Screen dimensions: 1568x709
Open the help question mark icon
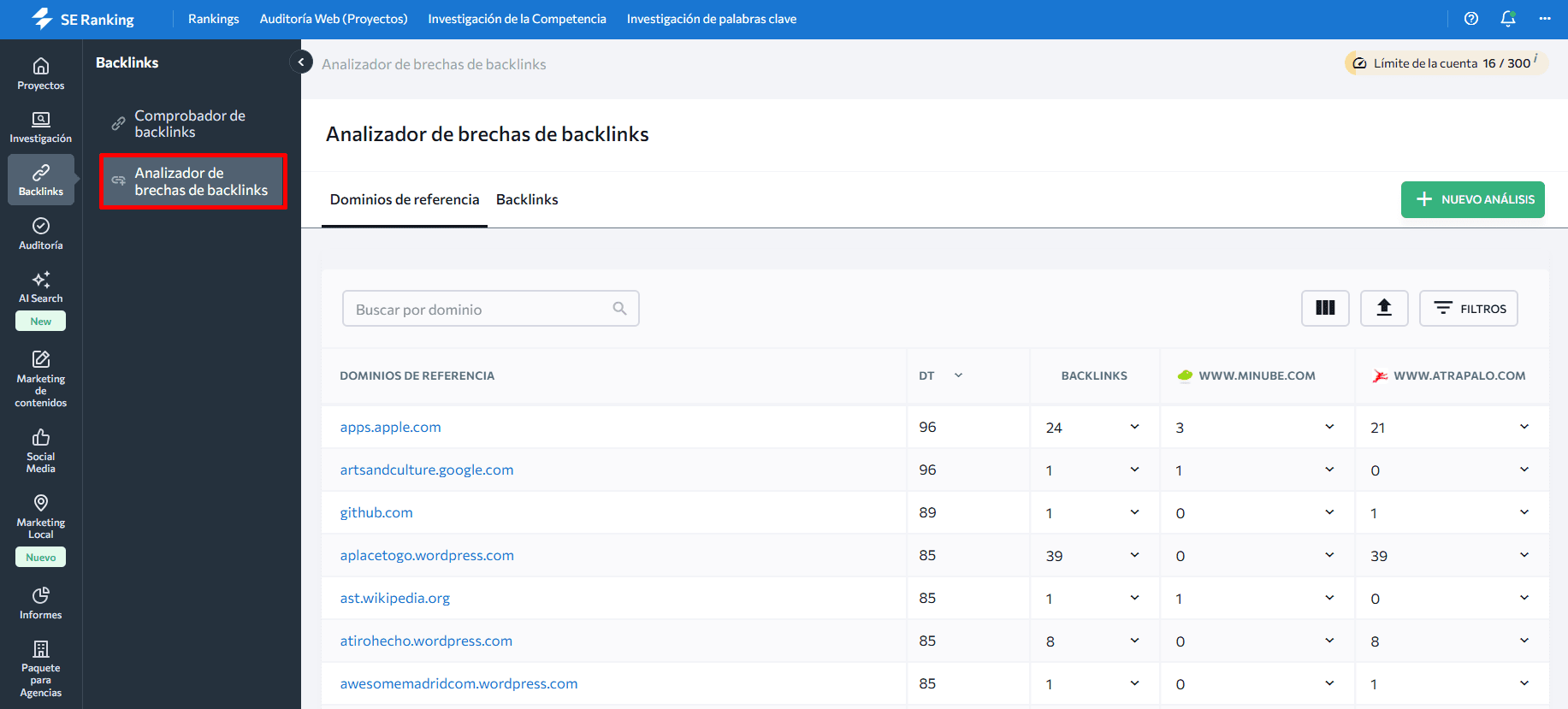(1471, 19)
